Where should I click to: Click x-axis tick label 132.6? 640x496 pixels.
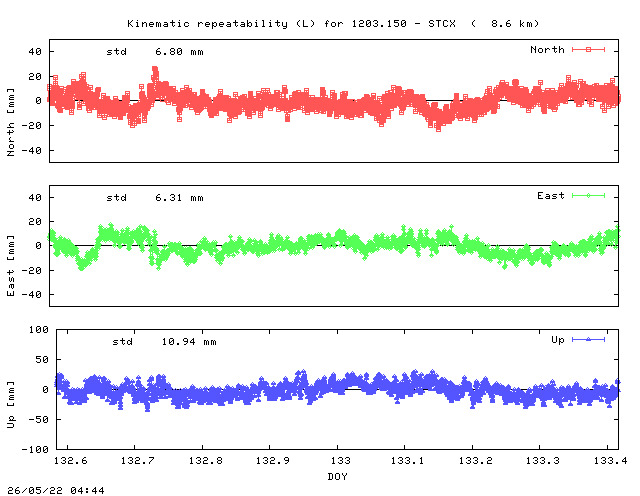[x=71, y=460]
